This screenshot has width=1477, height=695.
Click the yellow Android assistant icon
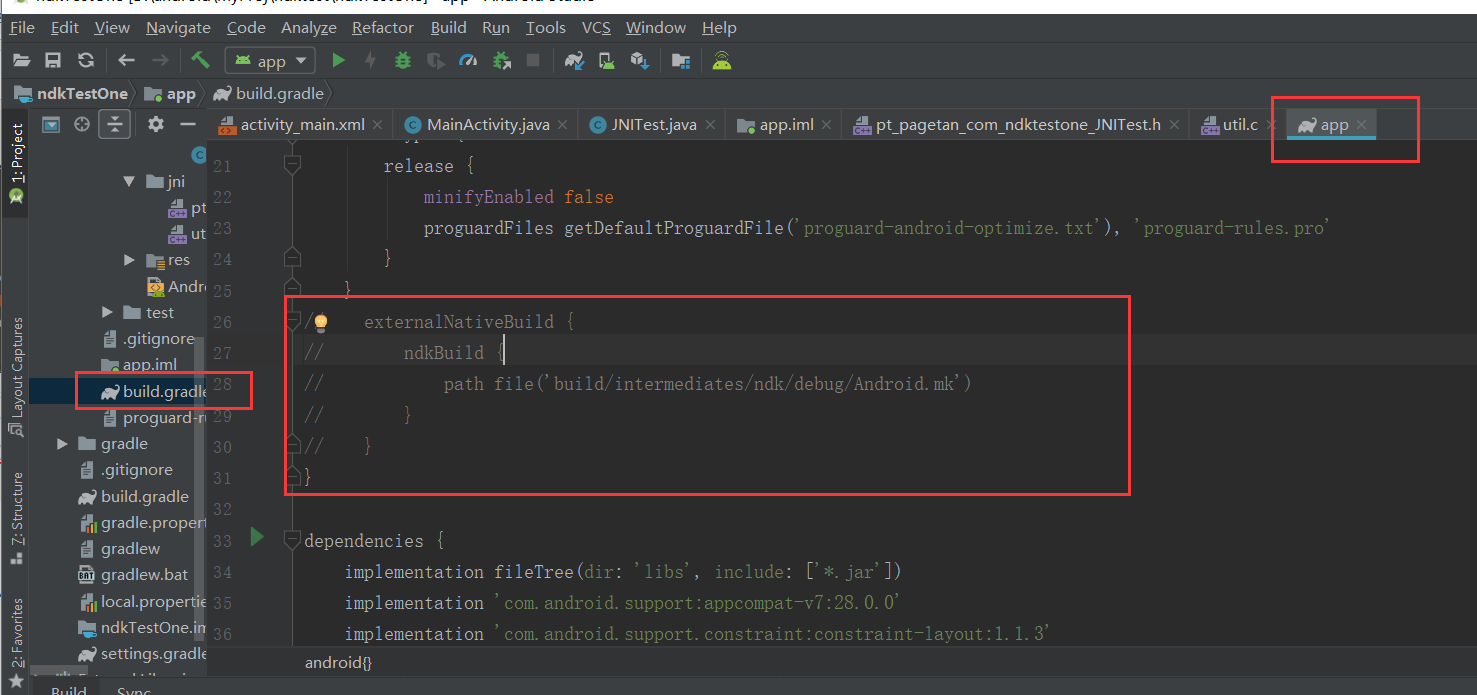click(722, 61)
